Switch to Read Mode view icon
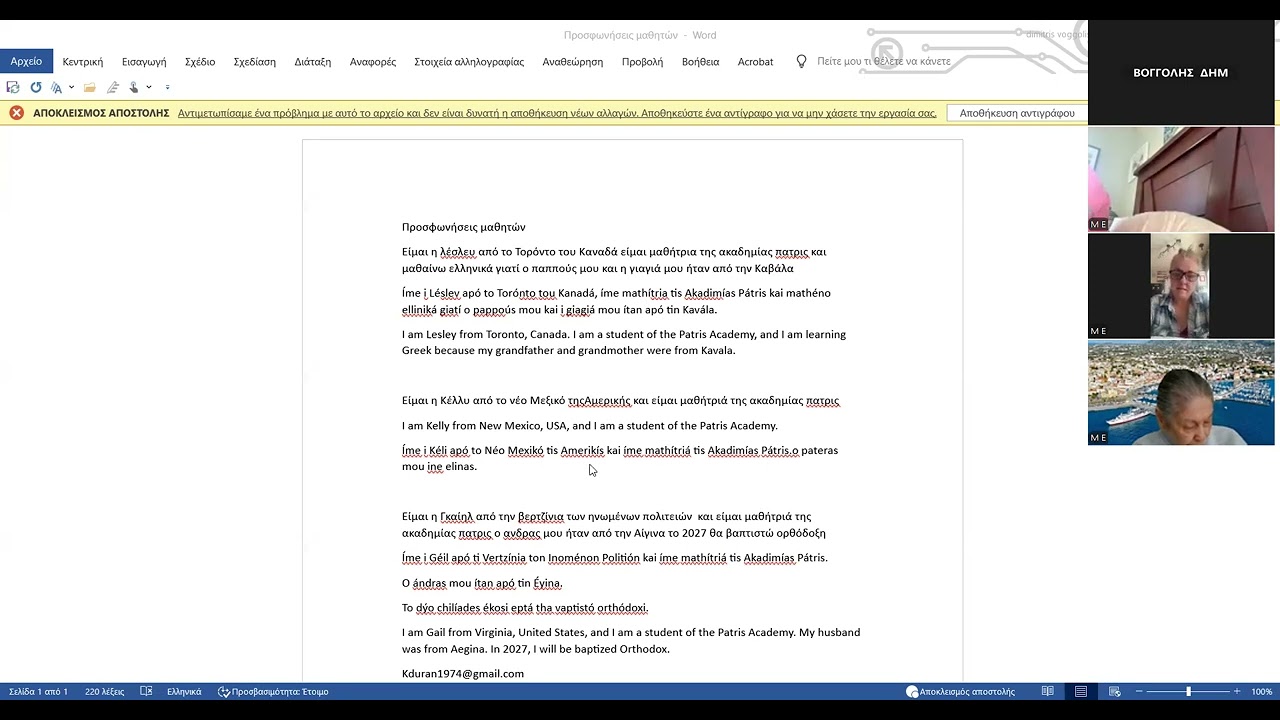This screenshot has width=1280, height=720. click(1047, 692)
